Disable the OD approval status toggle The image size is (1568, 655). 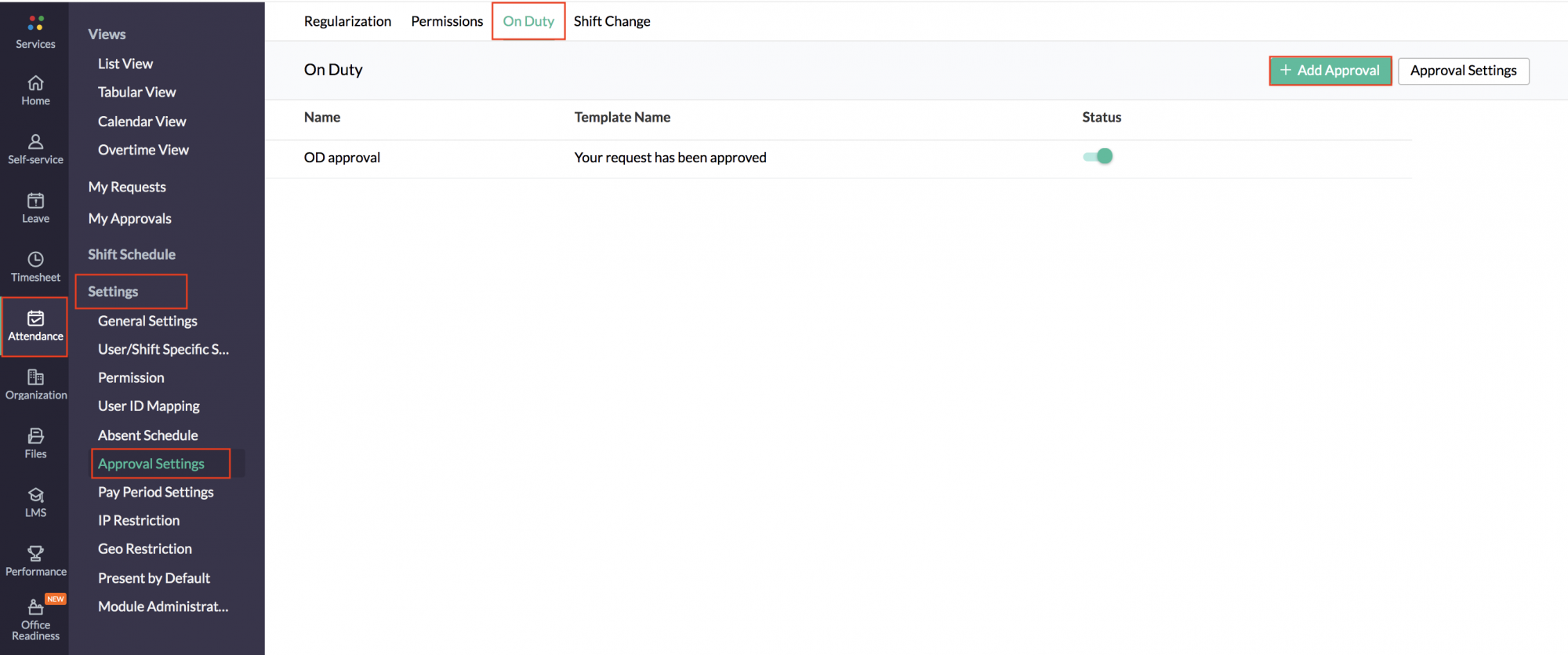pos(1098,156)
